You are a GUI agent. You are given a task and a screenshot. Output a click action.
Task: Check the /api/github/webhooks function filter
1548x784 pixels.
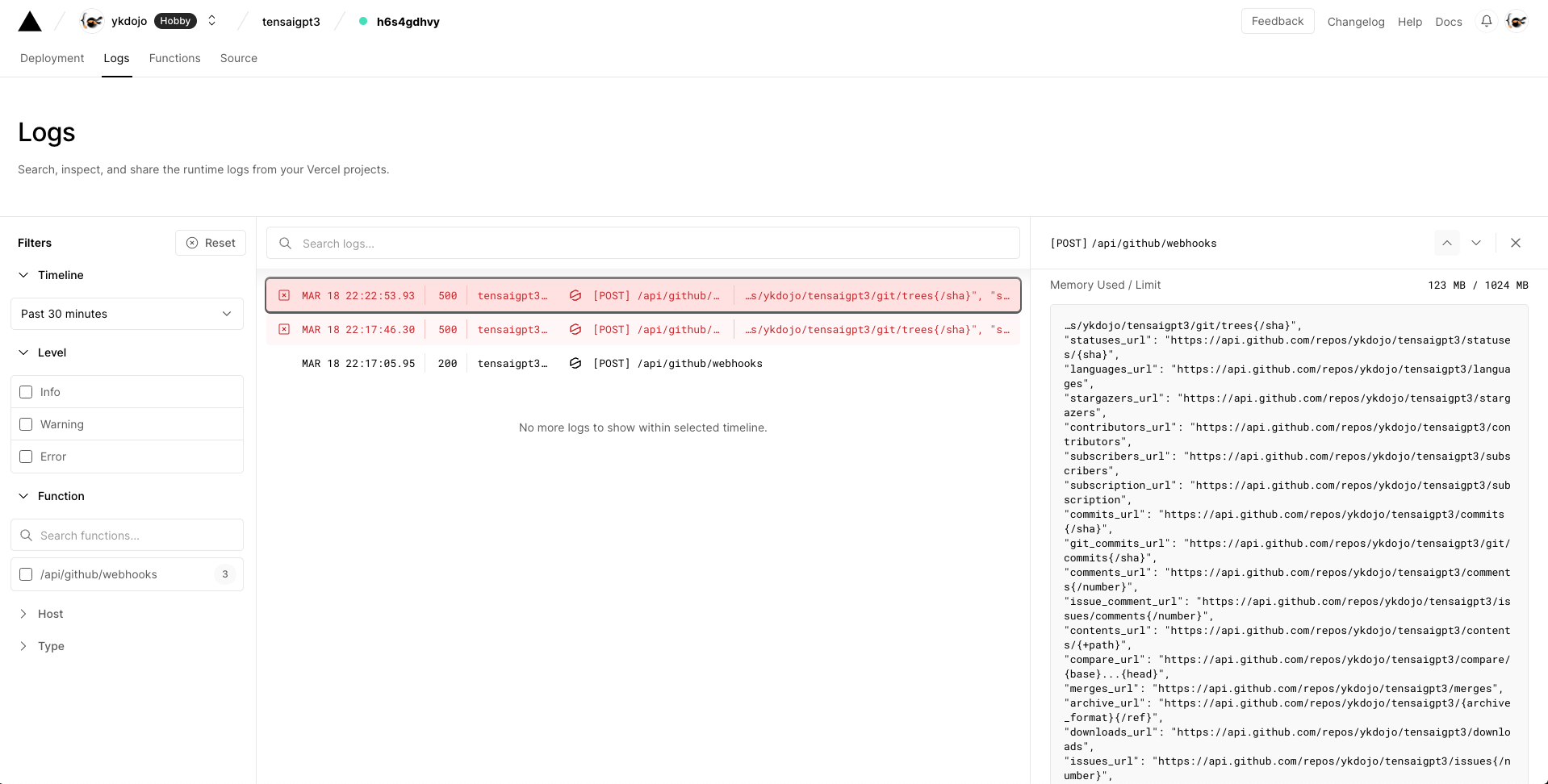click(26, 574)
